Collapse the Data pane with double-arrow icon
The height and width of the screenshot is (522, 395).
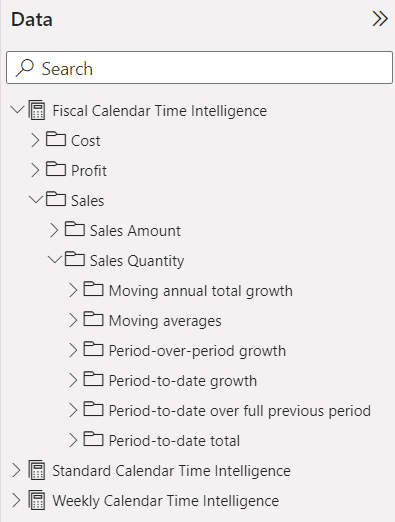pyautogui.click(x=380, y=19)
